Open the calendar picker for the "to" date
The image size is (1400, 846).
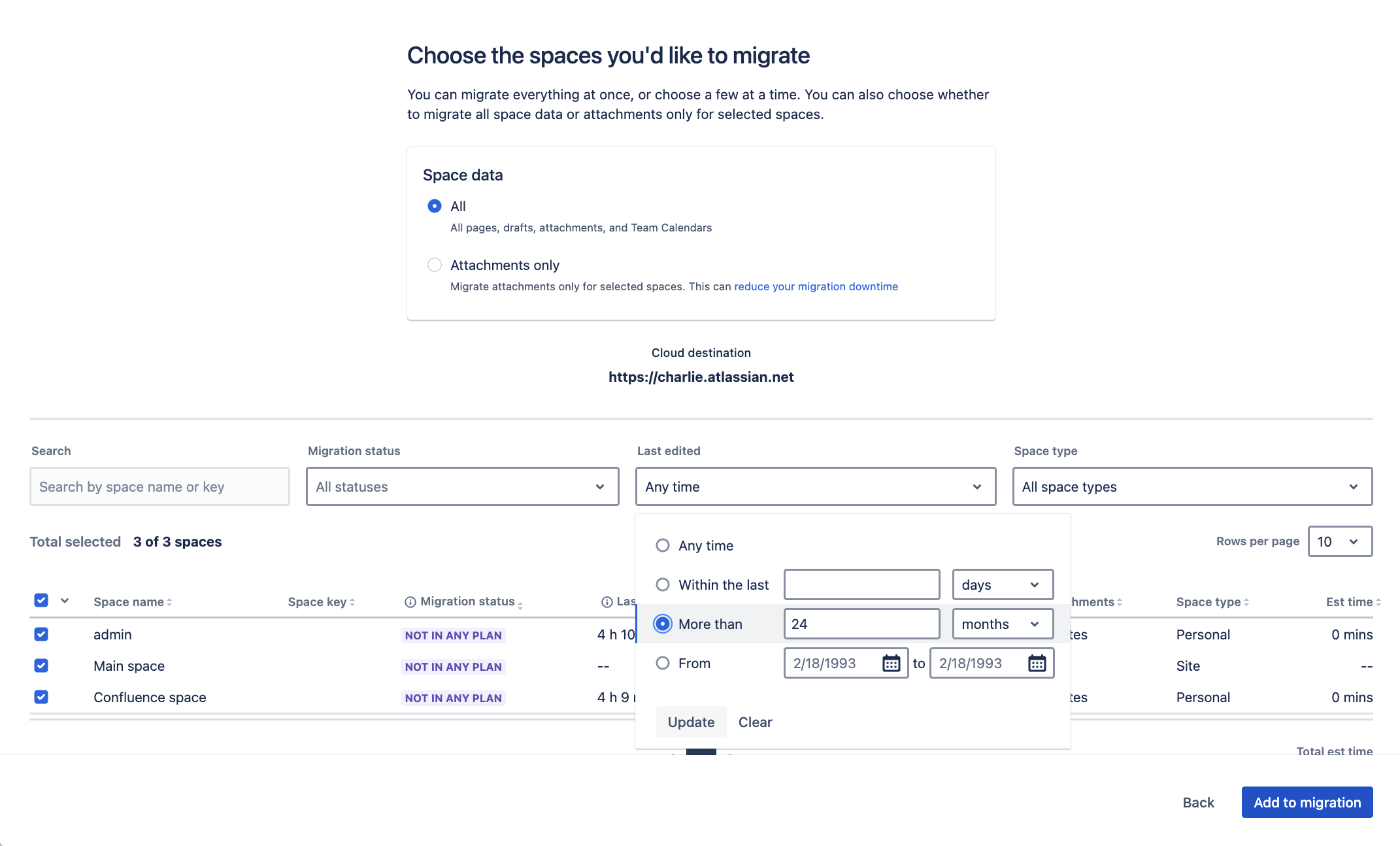coord(1037,663)
